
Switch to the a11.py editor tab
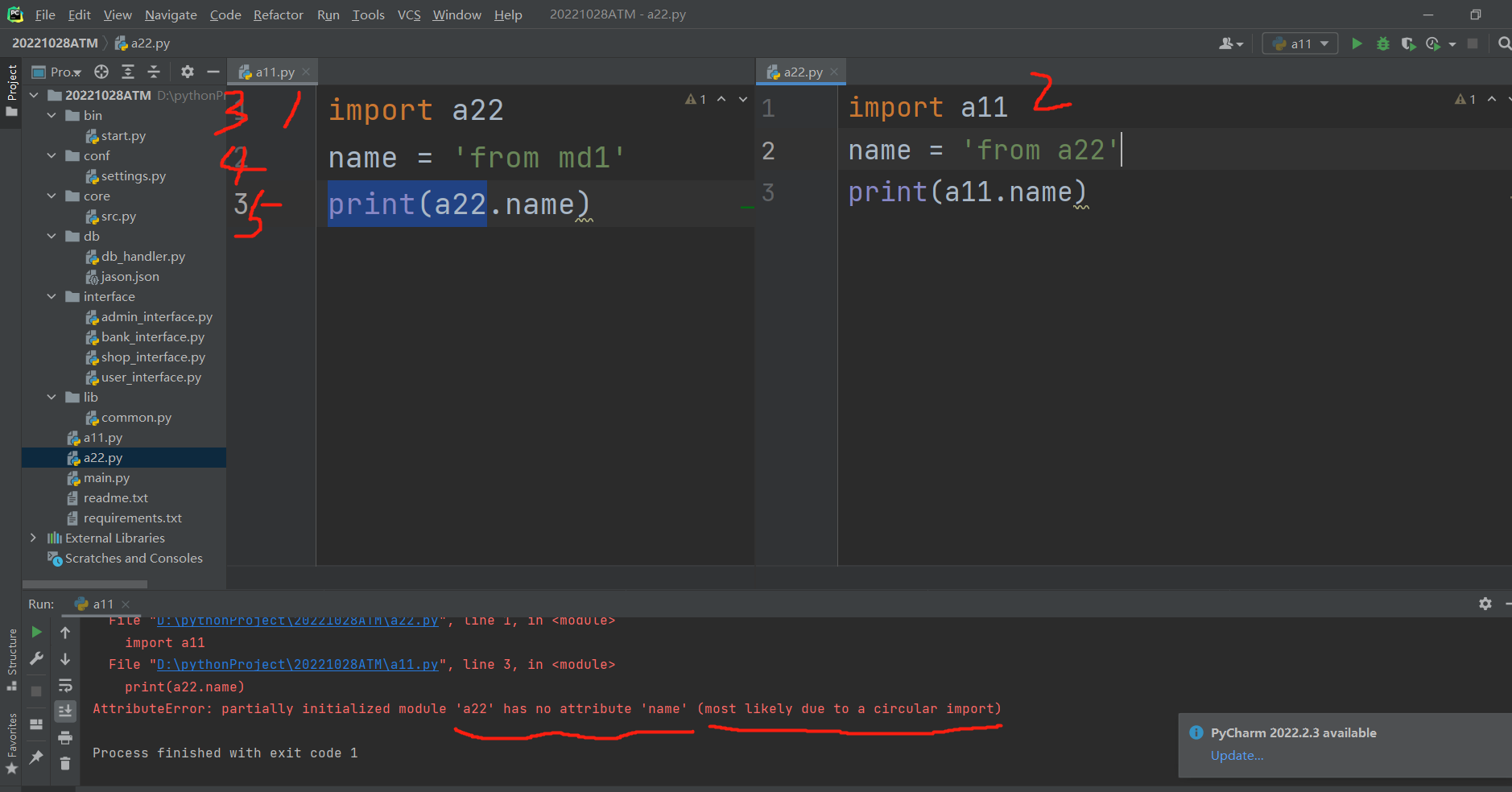click(275, 72)
